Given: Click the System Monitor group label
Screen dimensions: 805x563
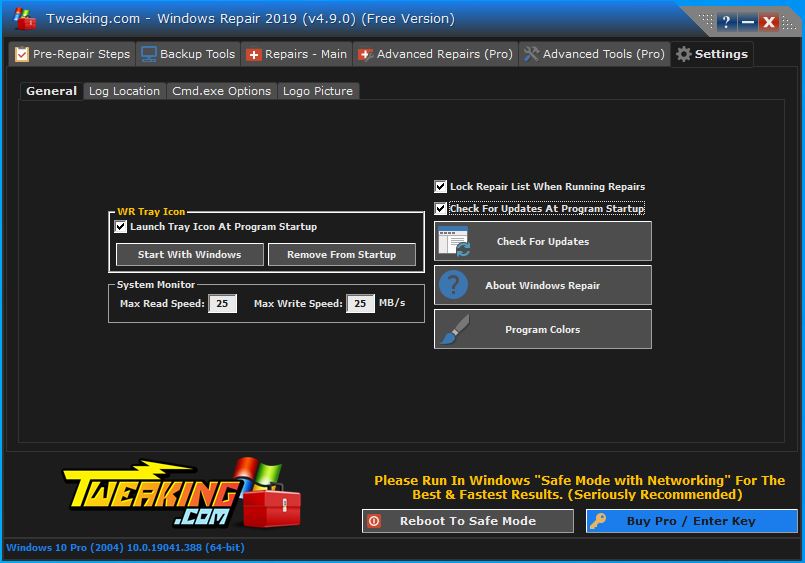Looking at the screenshot, I should pos(156,284).
